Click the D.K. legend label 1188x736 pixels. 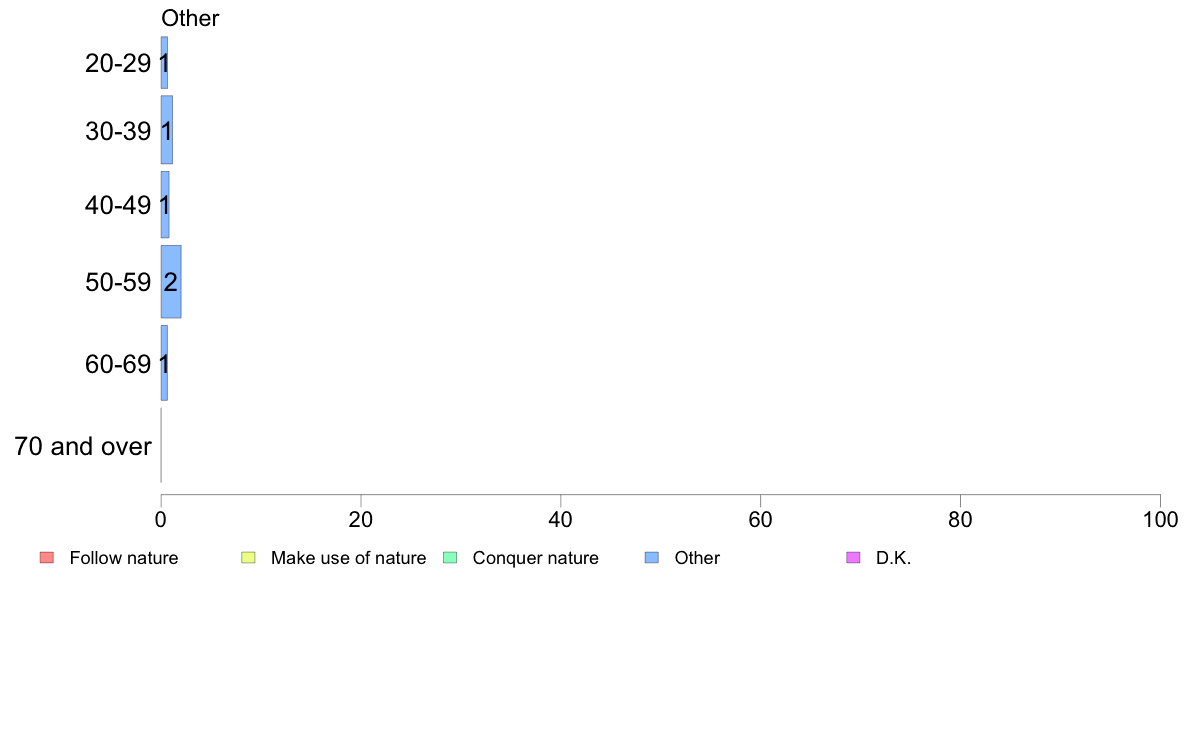click(x=893, y=558)
